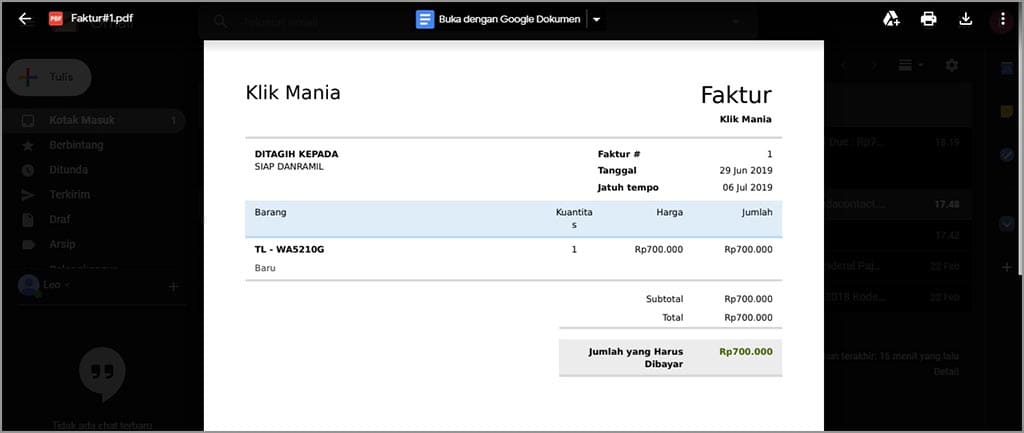
Task: Add the file to Google Drive
Action: pyautogui.click(x=891, y=19)
